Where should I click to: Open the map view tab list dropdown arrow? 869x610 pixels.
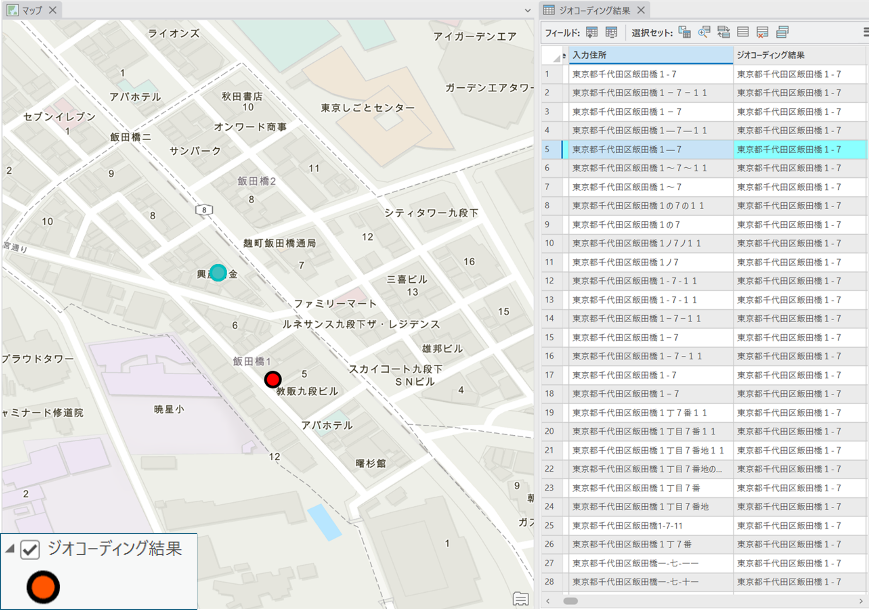coord(528,10)
